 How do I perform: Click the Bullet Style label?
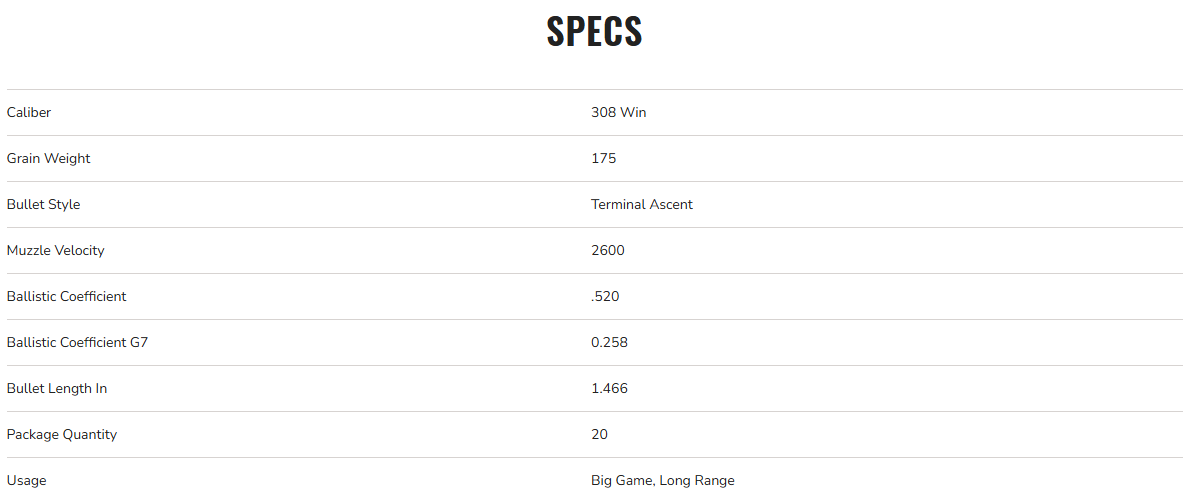[x=43, y=204]
